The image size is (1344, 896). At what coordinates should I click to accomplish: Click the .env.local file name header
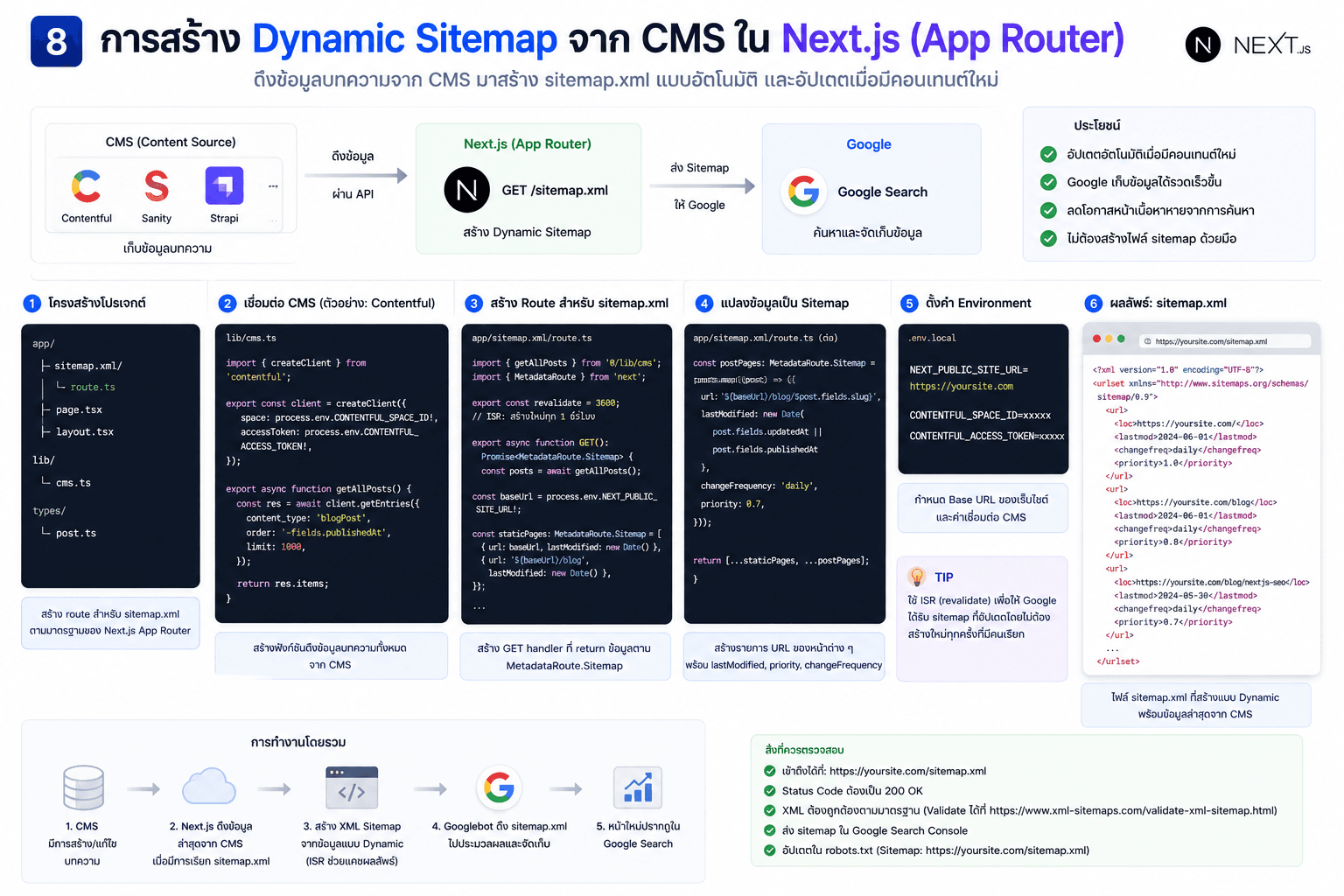pos(933,338)
